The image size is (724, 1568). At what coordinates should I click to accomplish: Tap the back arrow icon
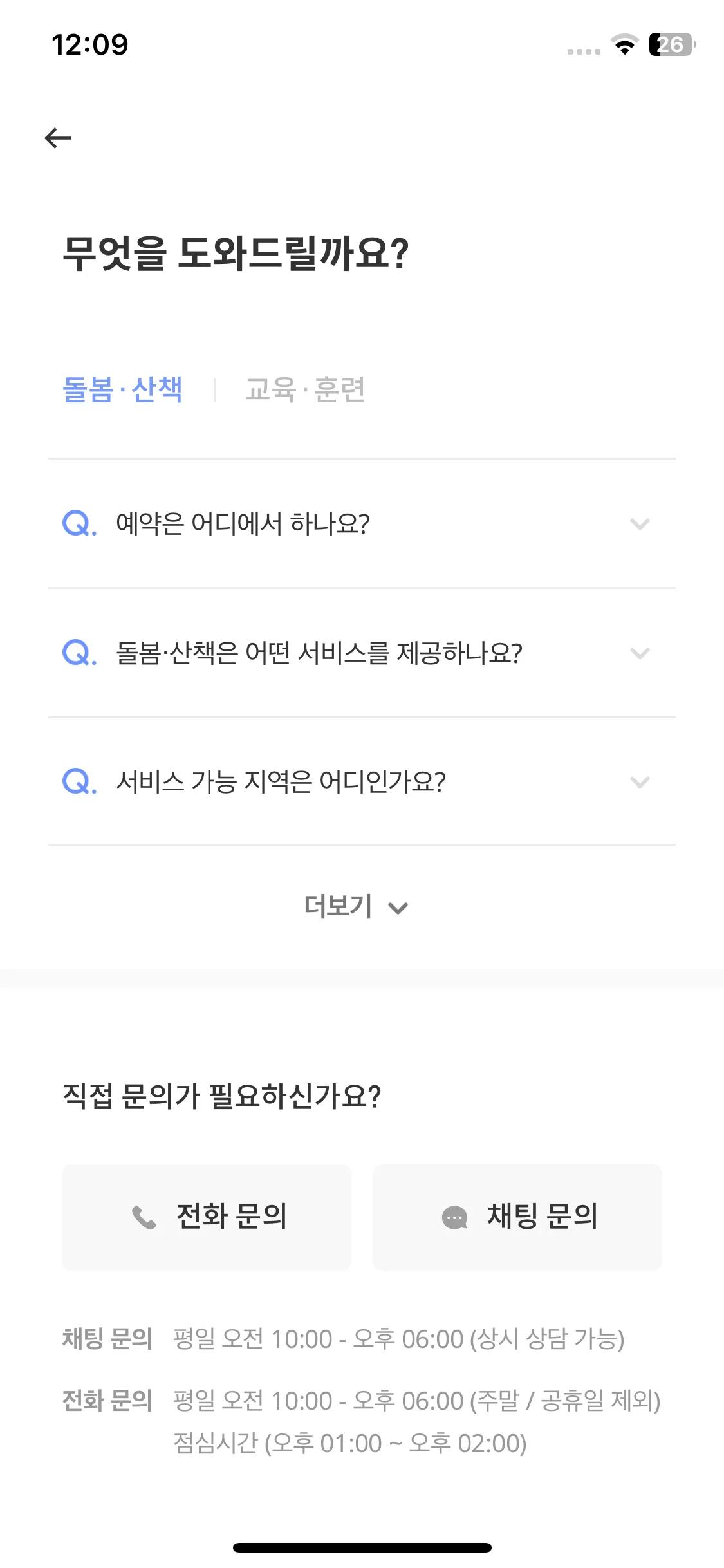(58, 138)
